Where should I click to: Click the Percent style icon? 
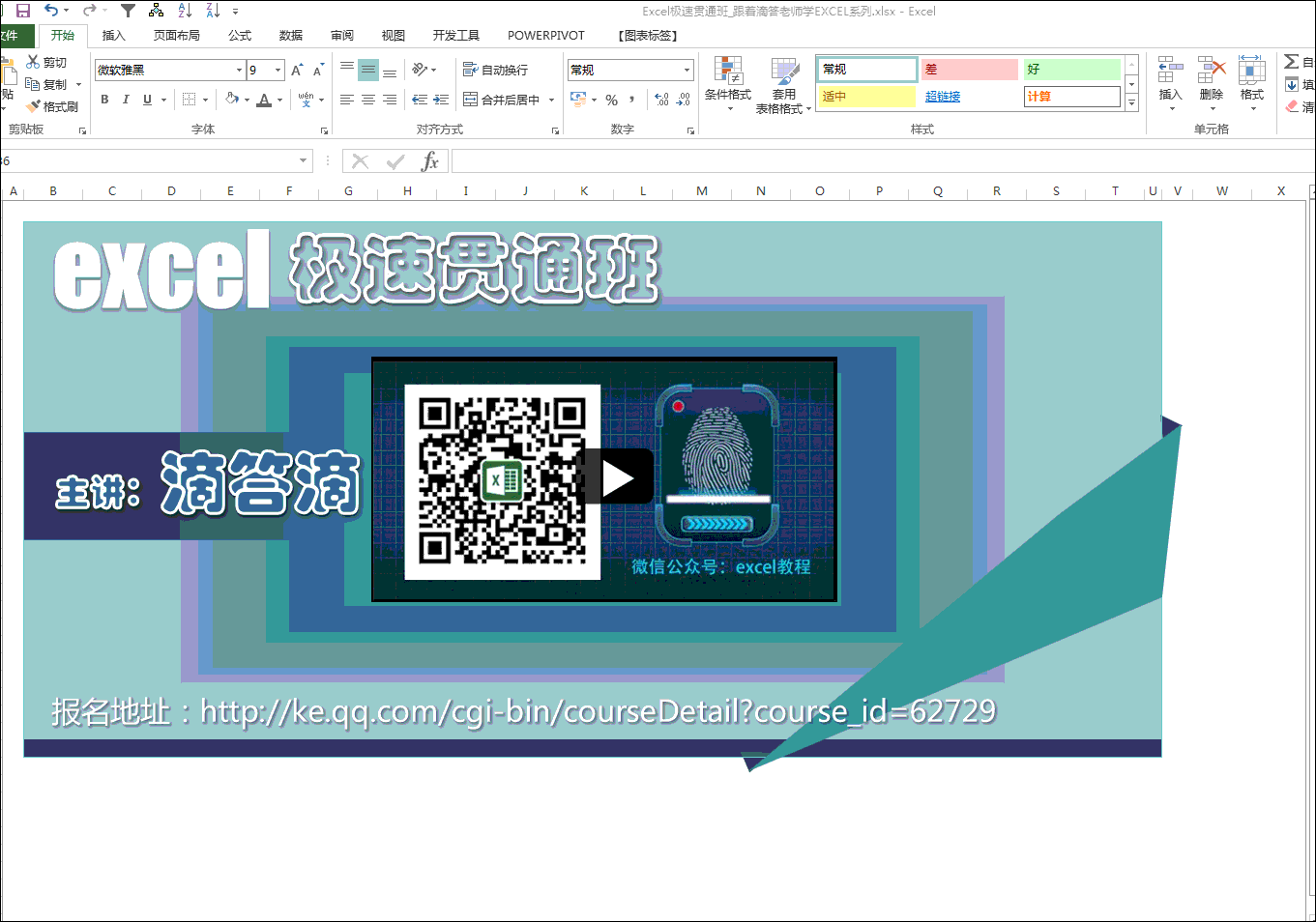[x=611, y=100]
